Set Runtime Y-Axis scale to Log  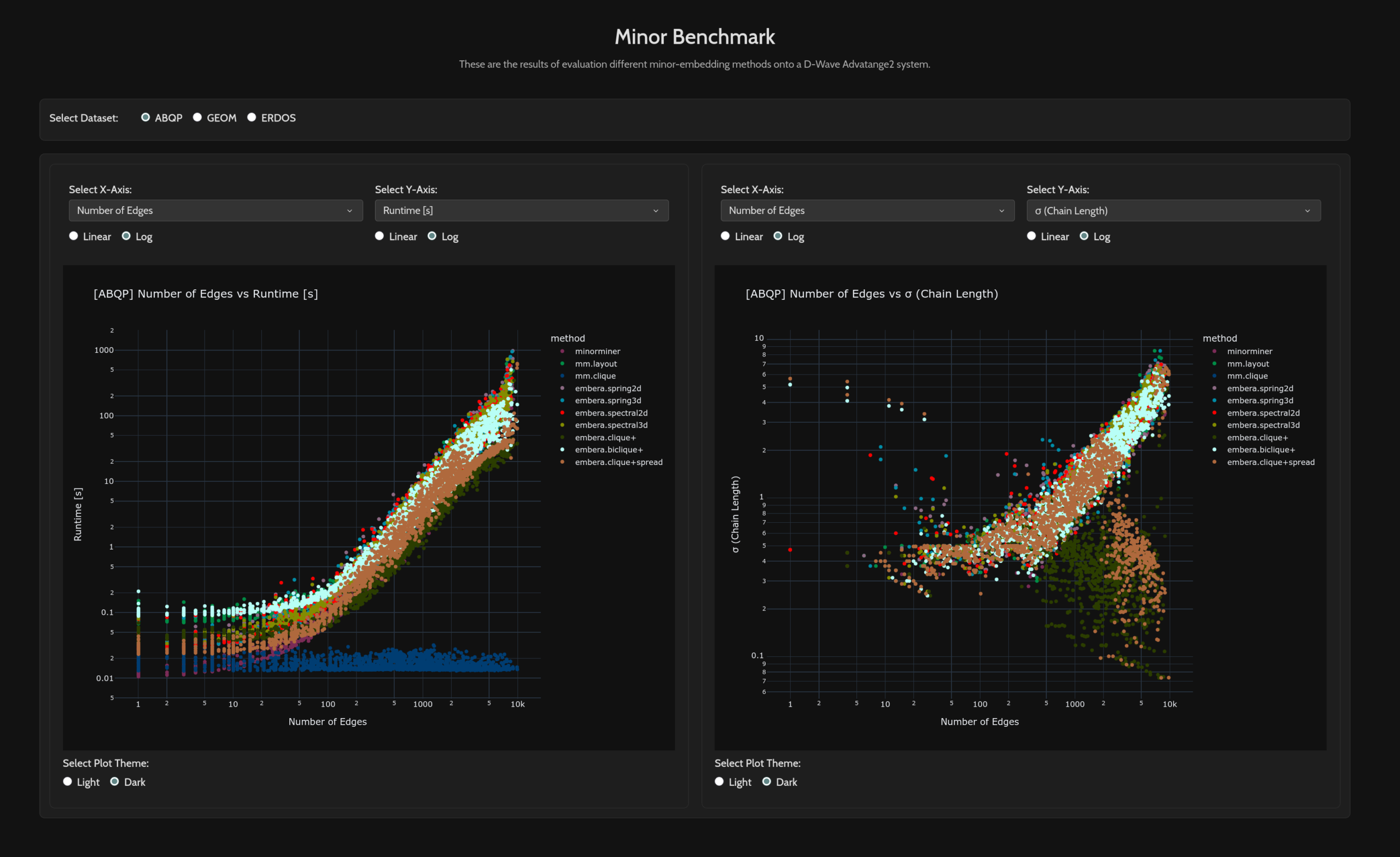(x=432, y=236)
